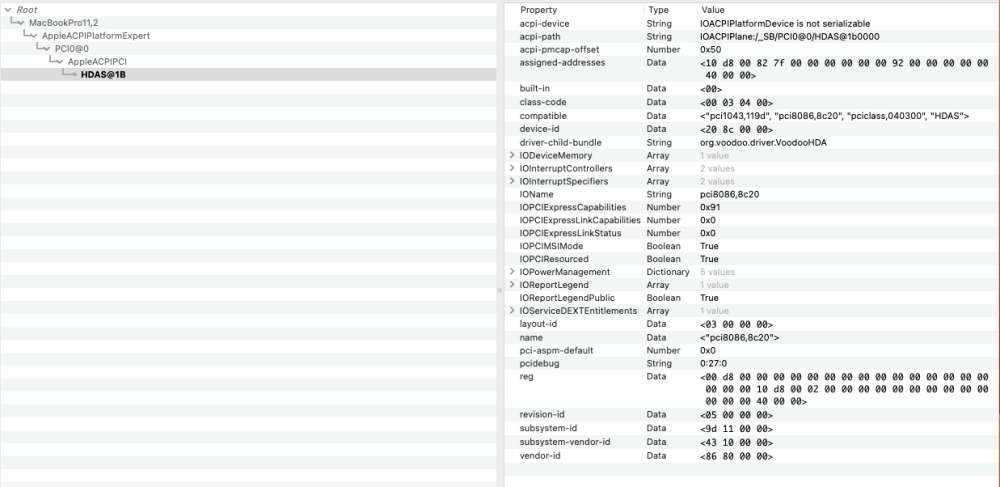Viewport: 1000px width, 487px height.
Task: Expand the IODeviceMemory array
Action: click(x=511, y=156)
